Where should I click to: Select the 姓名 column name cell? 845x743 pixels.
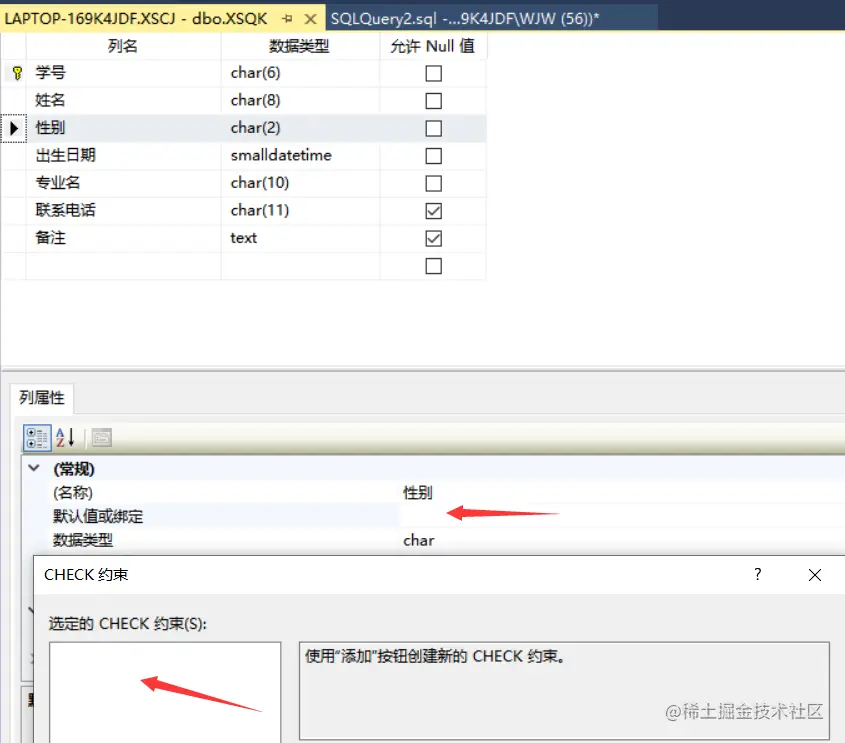click(x=123, y=100)
